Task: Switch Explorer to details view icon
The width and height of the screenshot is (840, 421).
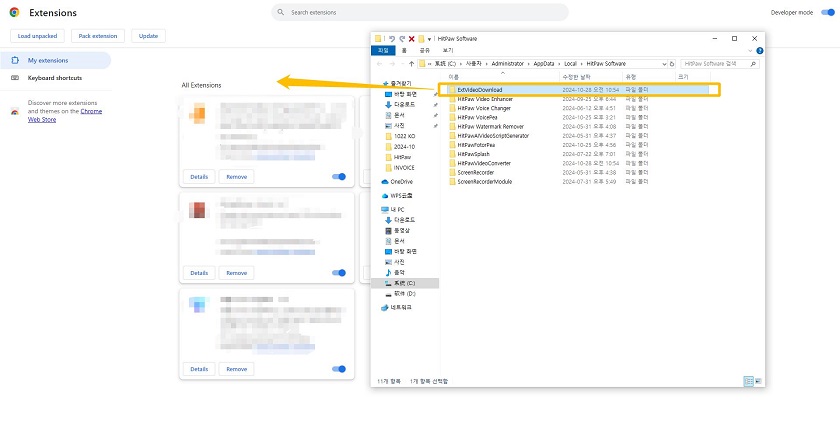Action: (749, 381)
